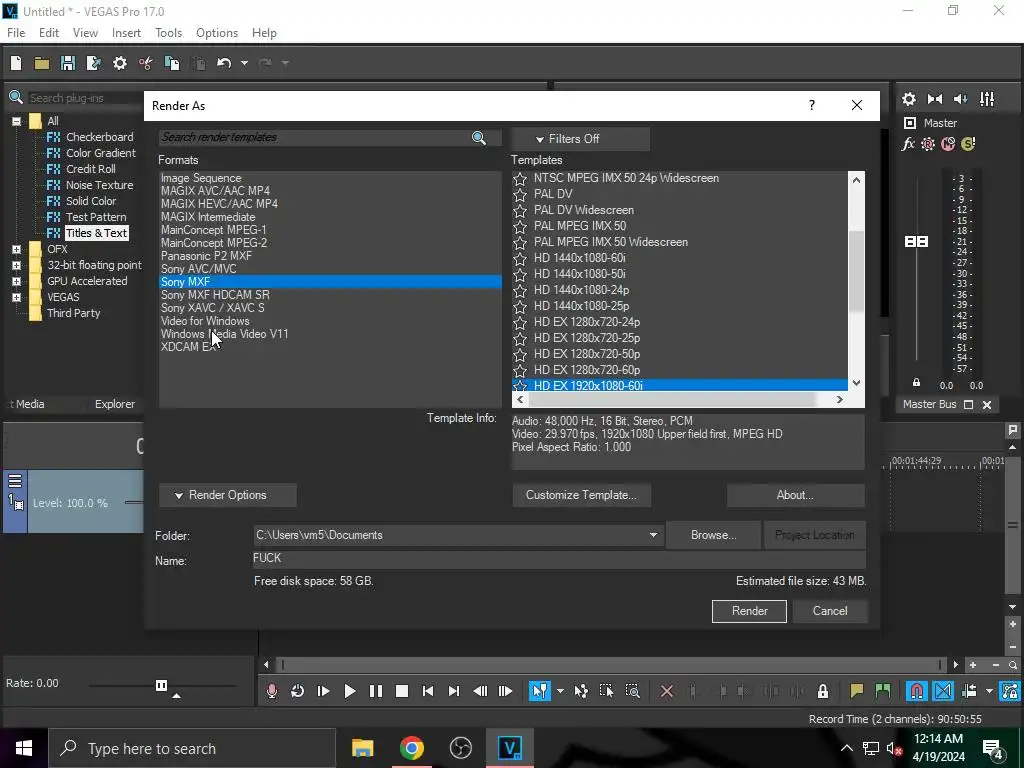Click the Record microphone button
This screenshot has width=1024, height=768.
272,691
